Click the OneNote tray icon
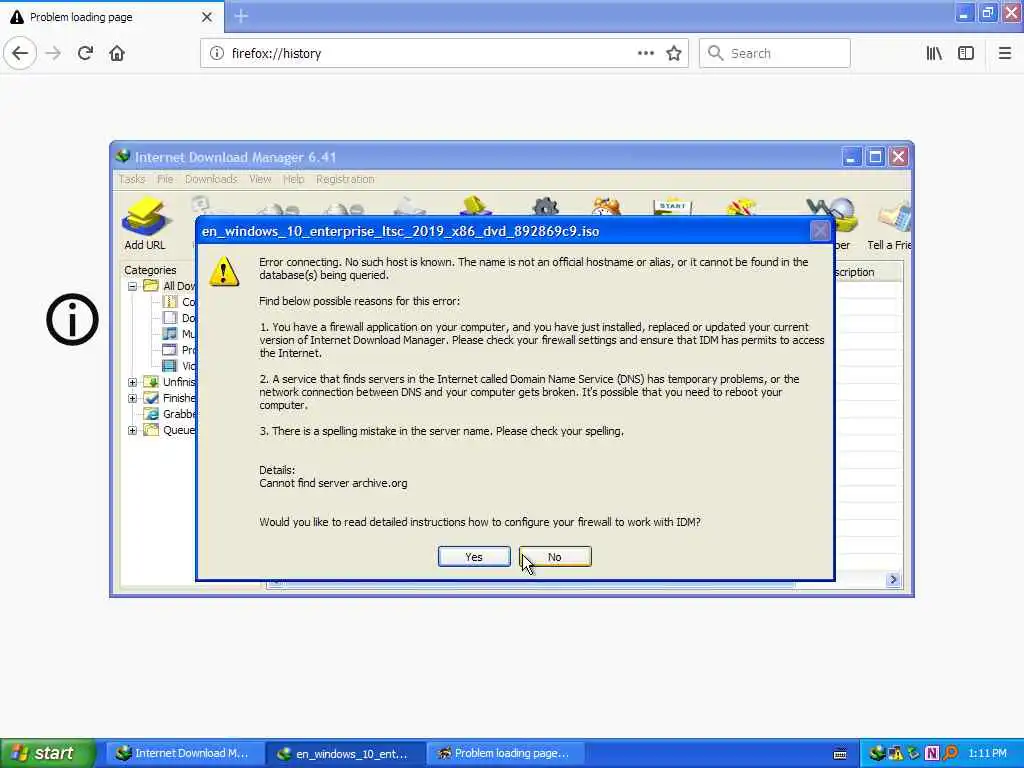1024x768 pixels. pos(932,753)
